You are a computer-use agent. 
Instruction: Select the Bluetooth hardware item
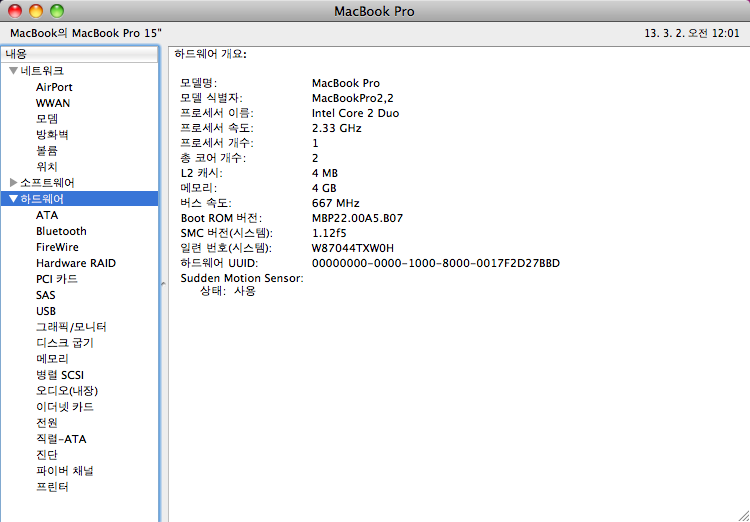pos(61,231)
